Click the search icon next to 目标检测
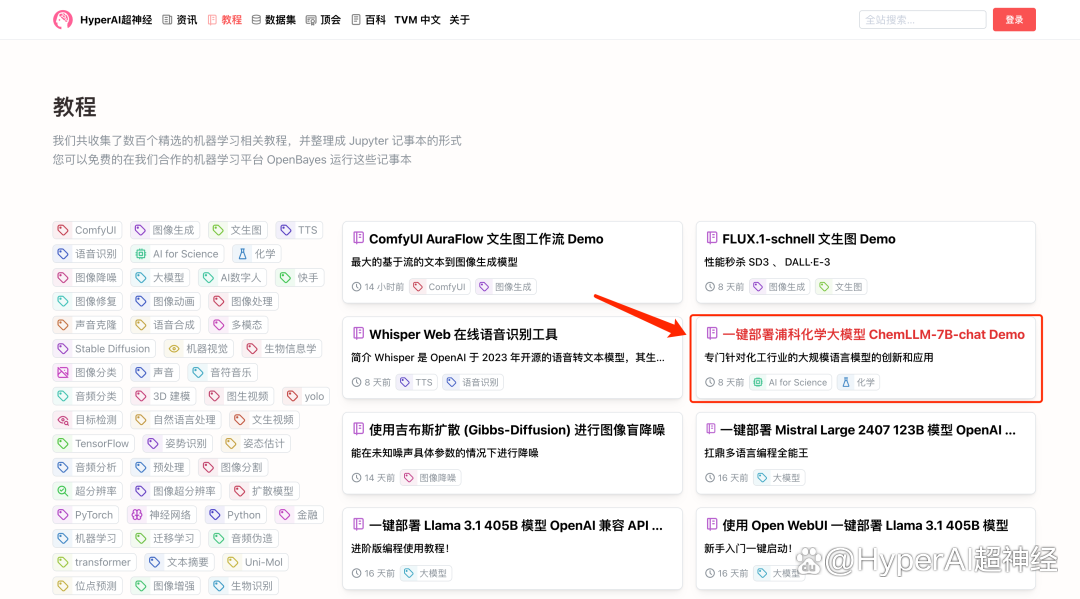 pyautogui.click(x=63, y=420)
